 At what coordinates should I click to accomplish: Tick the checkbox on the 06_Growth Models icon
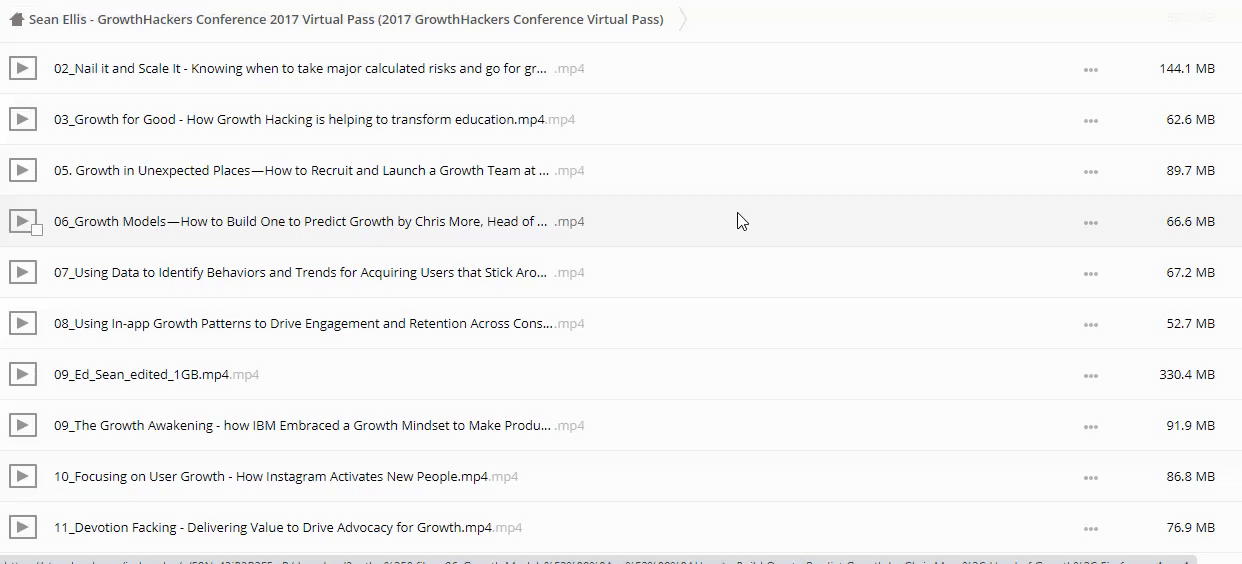coord(37,231)
